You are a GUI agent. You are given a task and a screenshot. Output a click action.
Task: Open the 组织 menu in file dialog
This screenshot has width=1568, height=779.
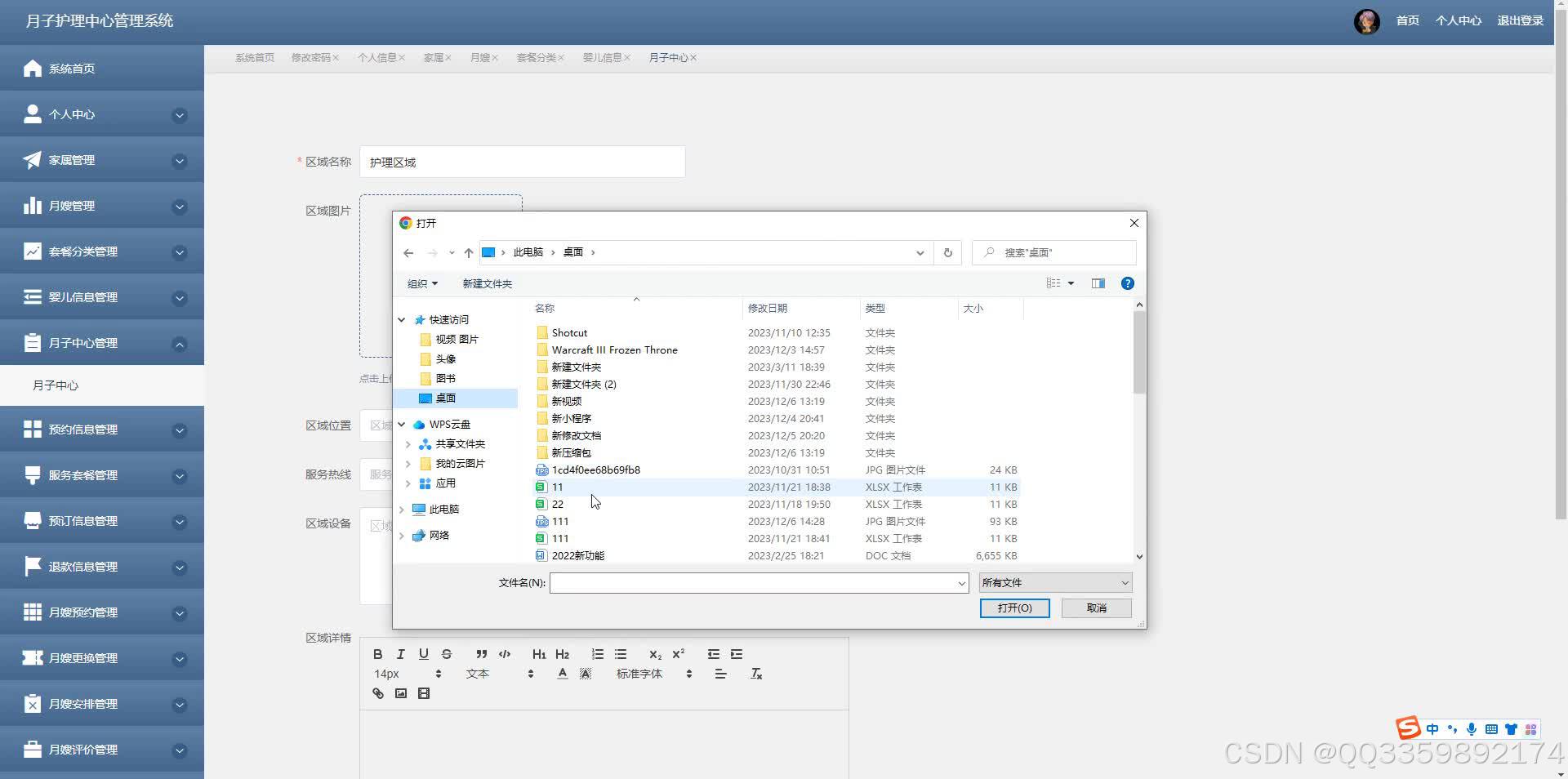(x=422, y=283)
